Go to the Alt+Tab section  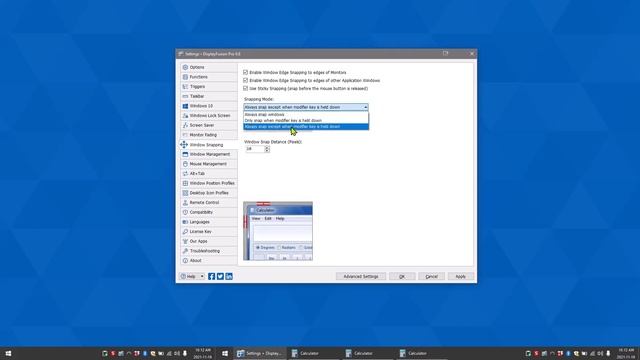[208, 173]
